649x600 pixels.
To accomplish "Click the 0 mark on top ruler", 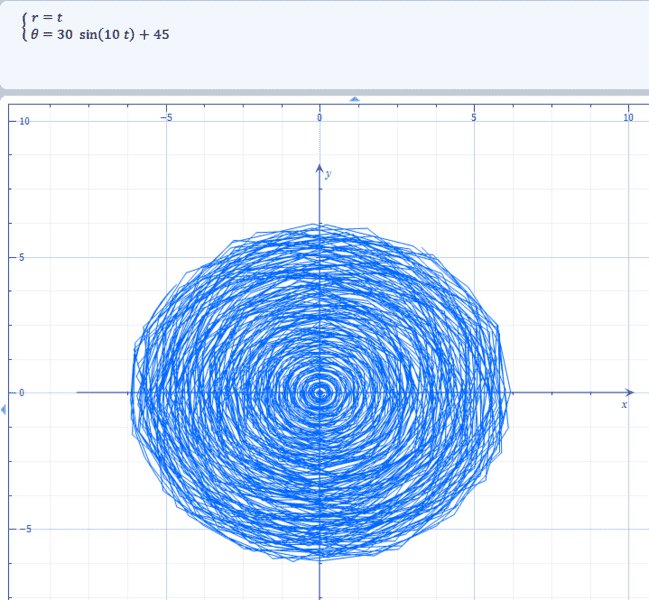I will pyautogui.click(x=320, y=117).
